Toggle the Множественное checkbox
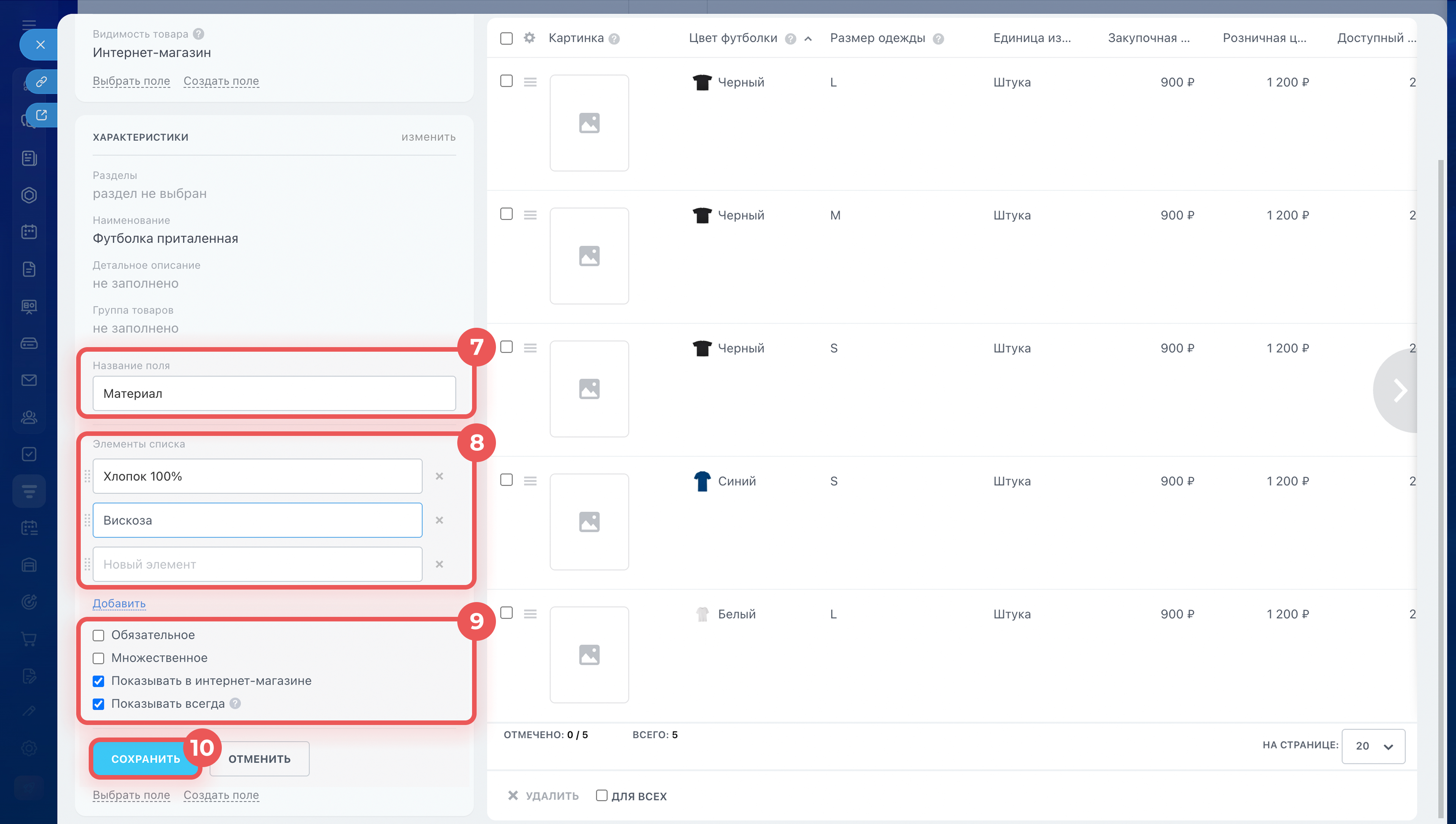This screenshot has height=824, width=1456. [98, 657]
